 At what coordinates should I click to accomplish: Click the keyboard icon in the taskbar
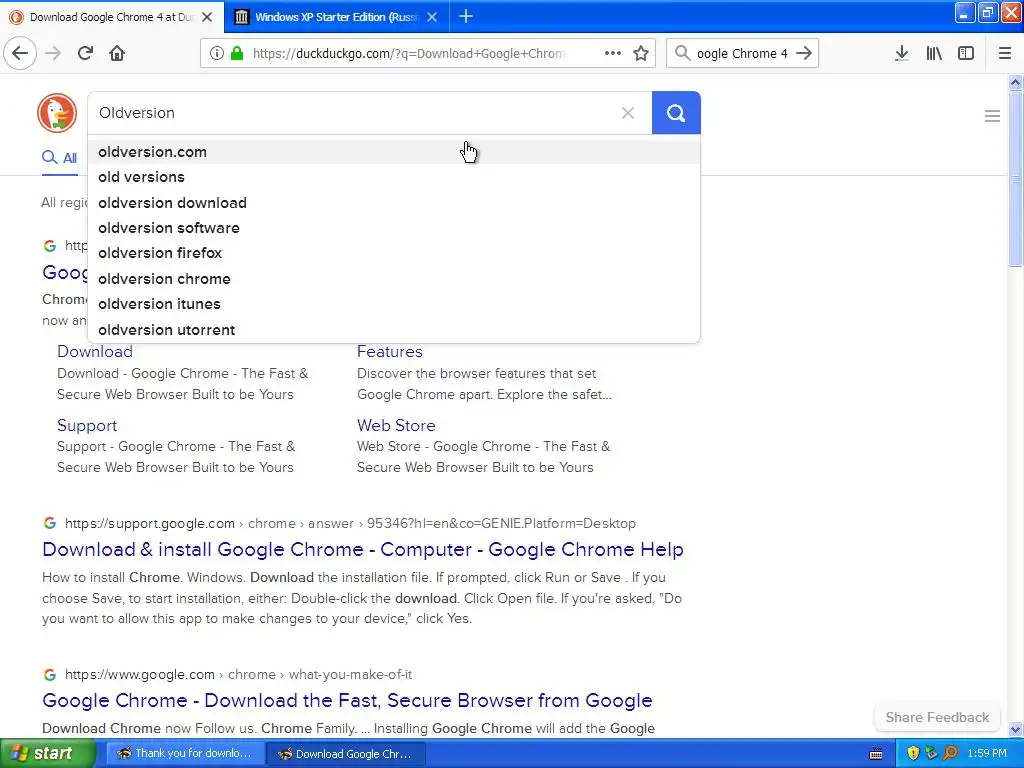click(876, 754)
